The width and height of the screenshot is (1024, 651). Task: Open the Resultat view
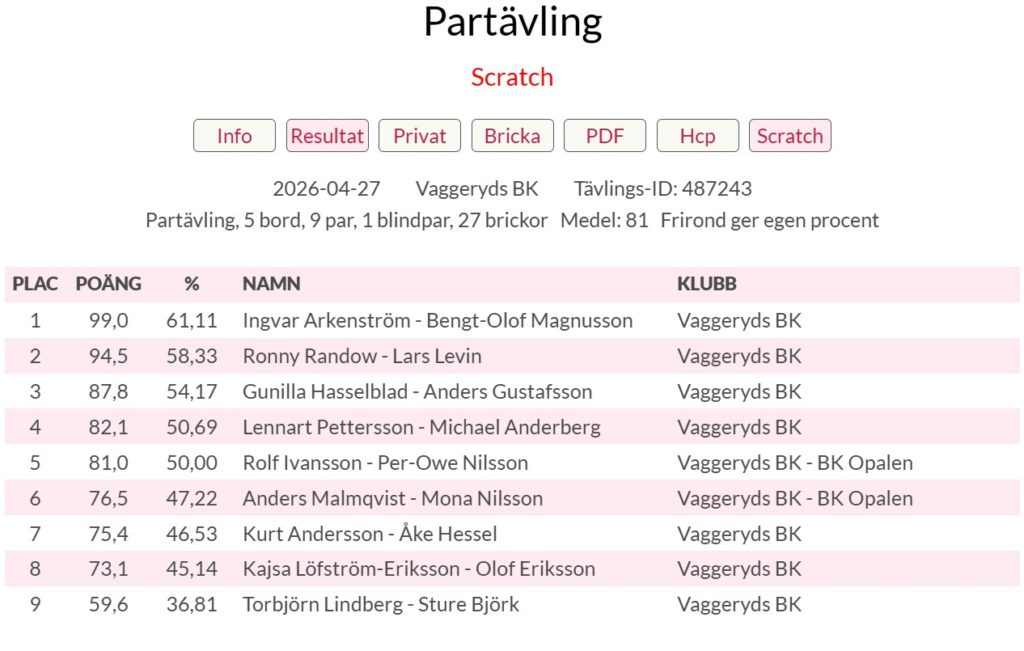point(327,136)
